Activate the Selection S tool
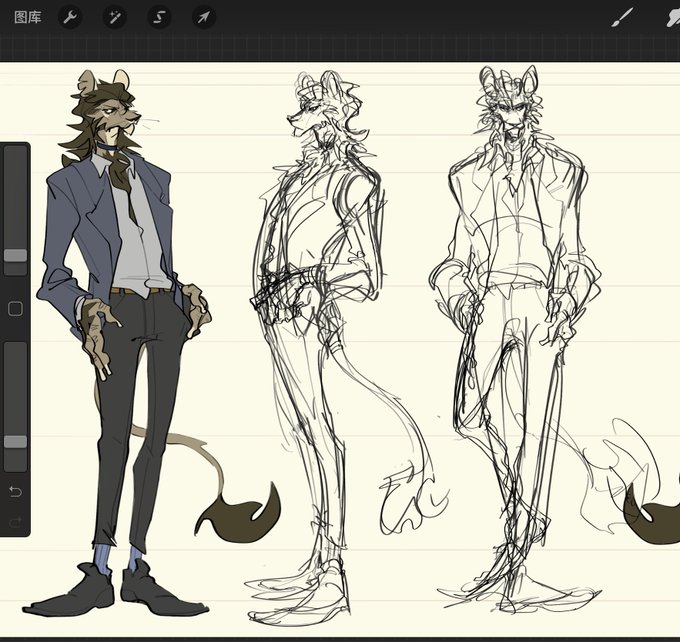The image size is (680, 642). [159, 17]
